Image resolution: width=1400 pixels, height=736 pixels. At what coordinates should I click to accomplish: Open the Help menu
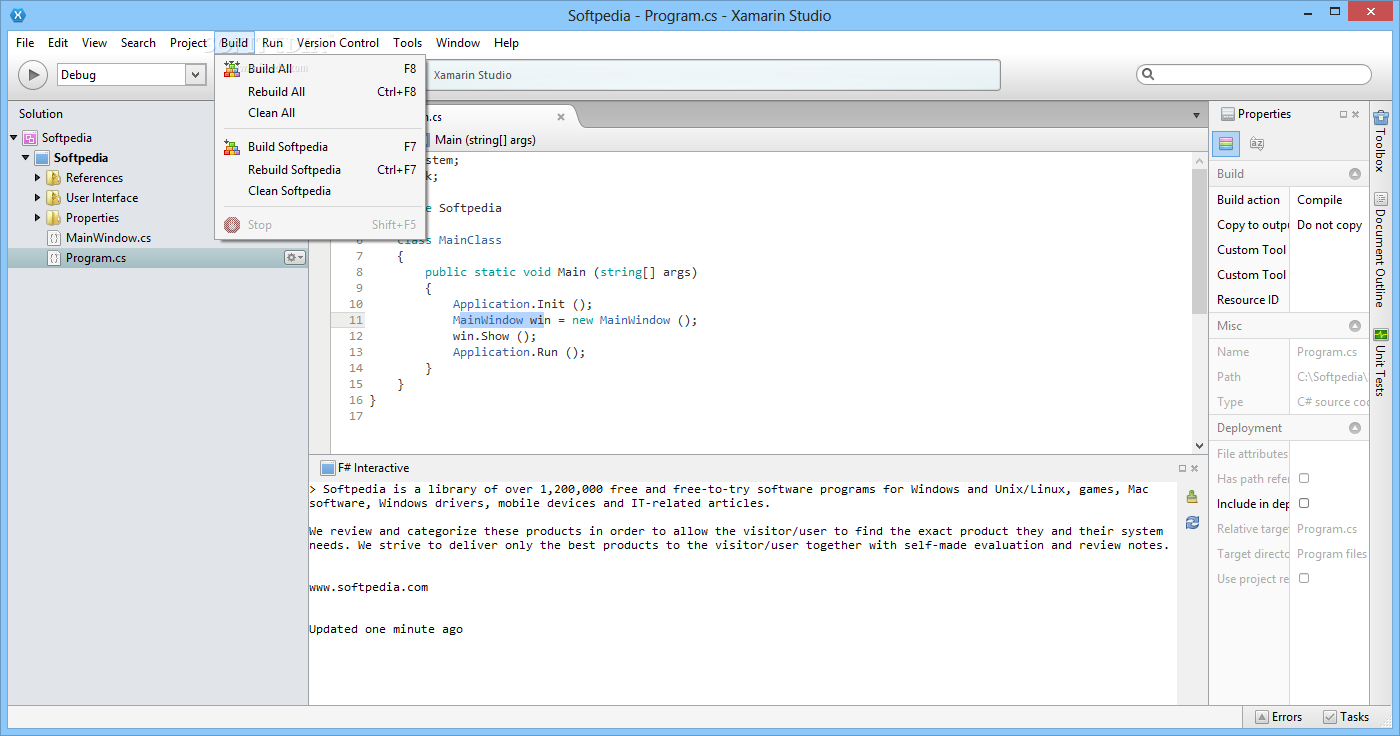click(x=506, y=43)
